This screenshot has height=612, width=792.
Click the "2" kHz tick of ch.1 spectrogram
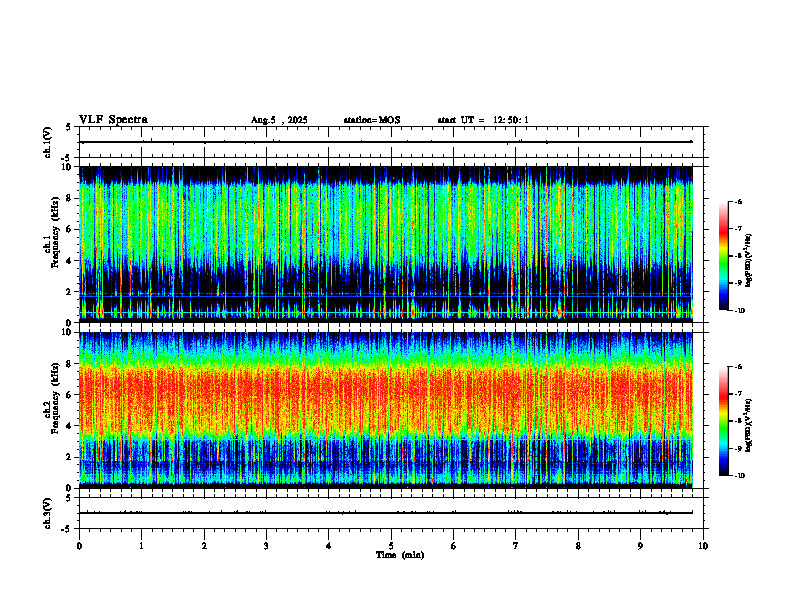pyautogui.click(x=69, y=292)
